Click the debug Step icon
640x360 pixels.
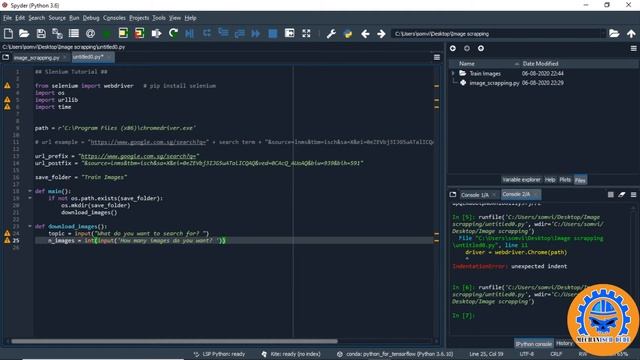[207, 33]
